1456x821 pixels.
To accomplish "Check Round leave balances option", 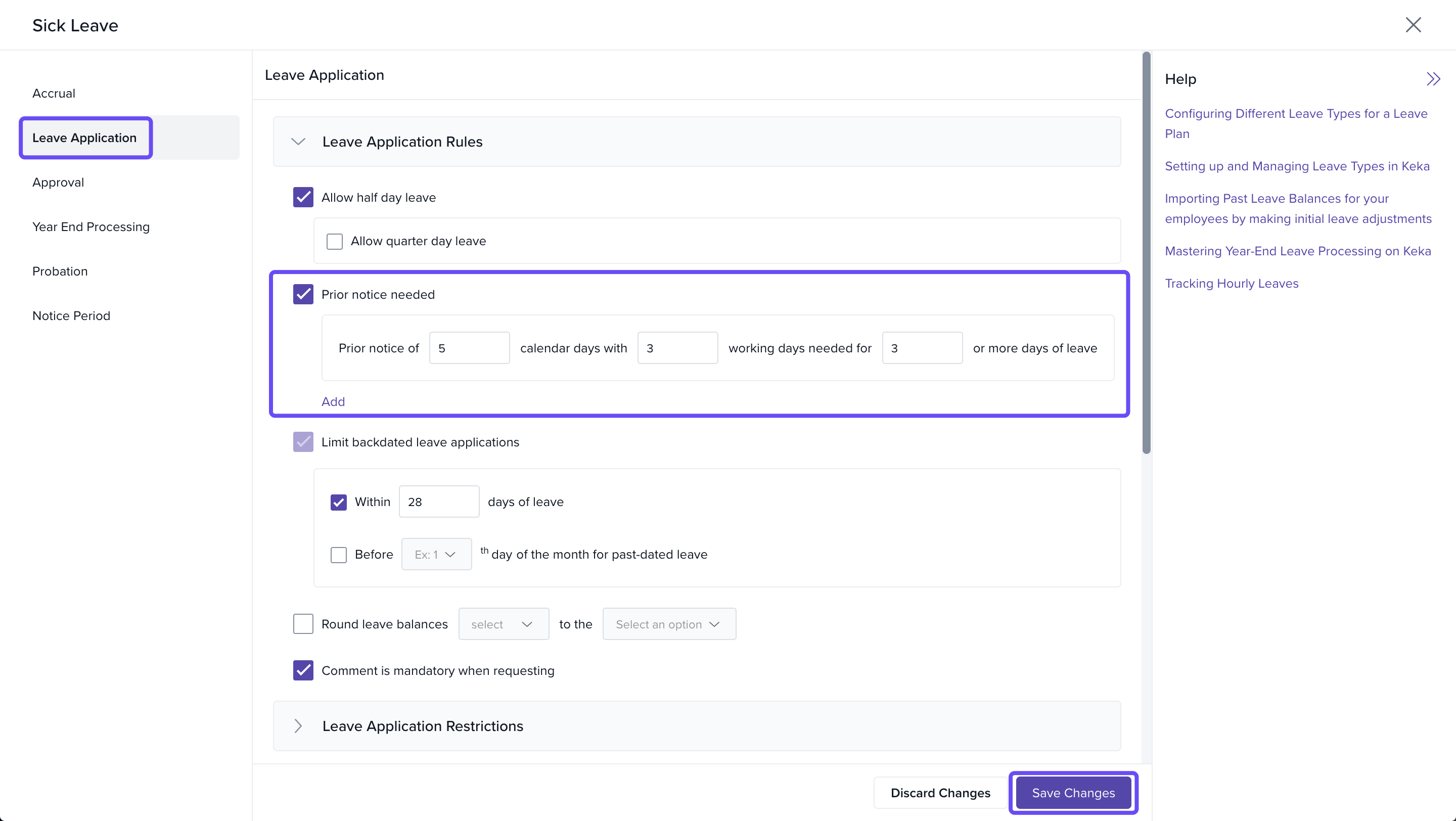I will pyautogui.click(x=303, y=624).
